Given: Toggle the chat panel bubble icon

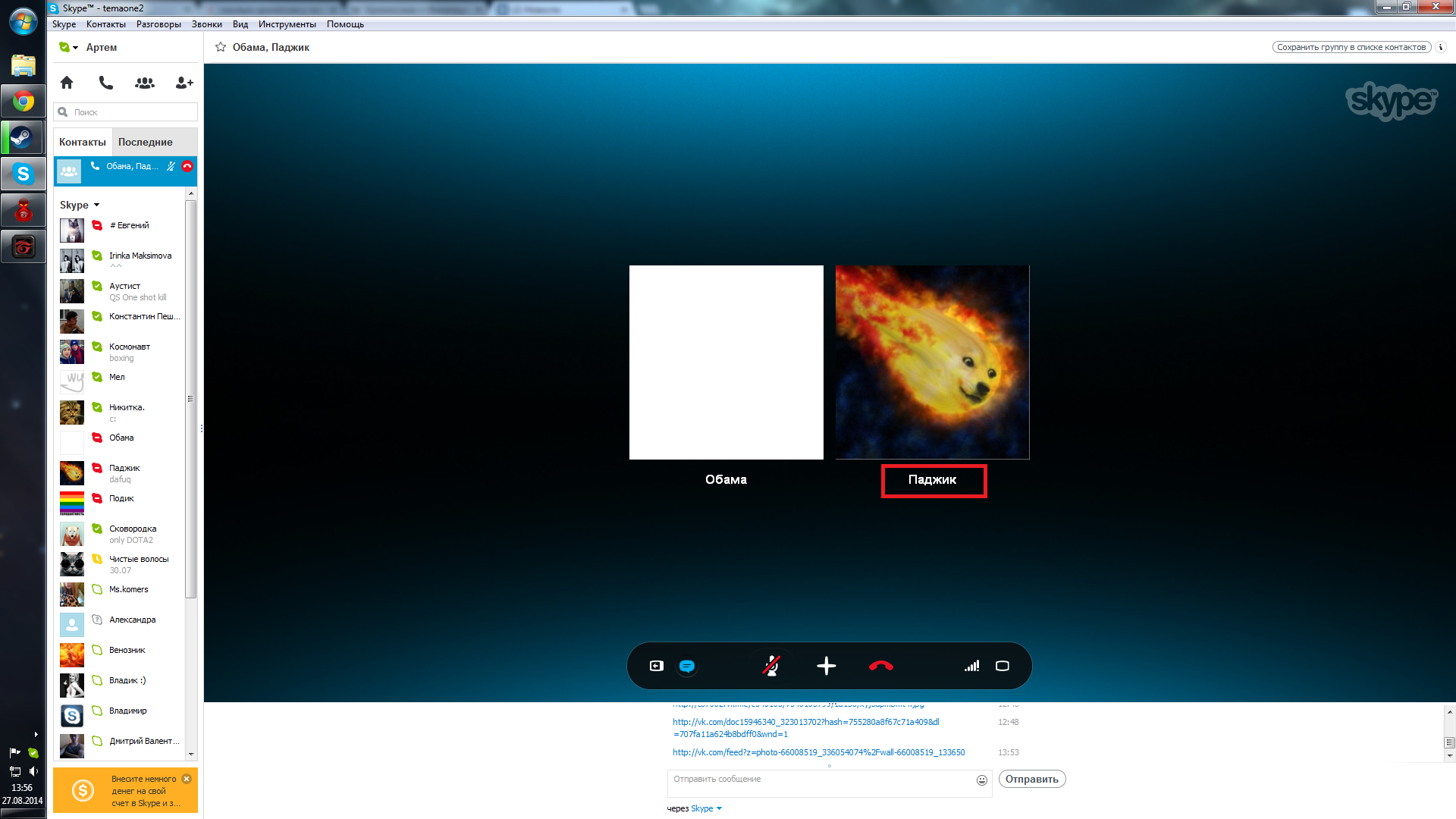Looking at the screenshot, I should [x=687, y=666].
